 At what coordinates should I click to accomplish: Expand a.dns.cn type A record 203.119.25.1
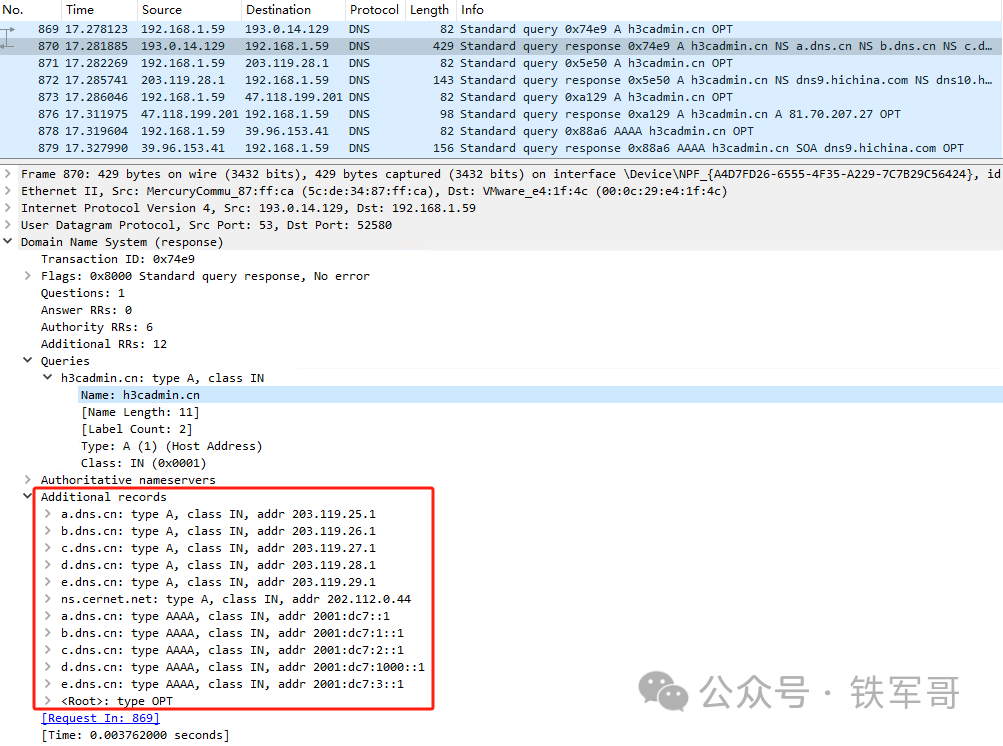click(x=47, y=513)
